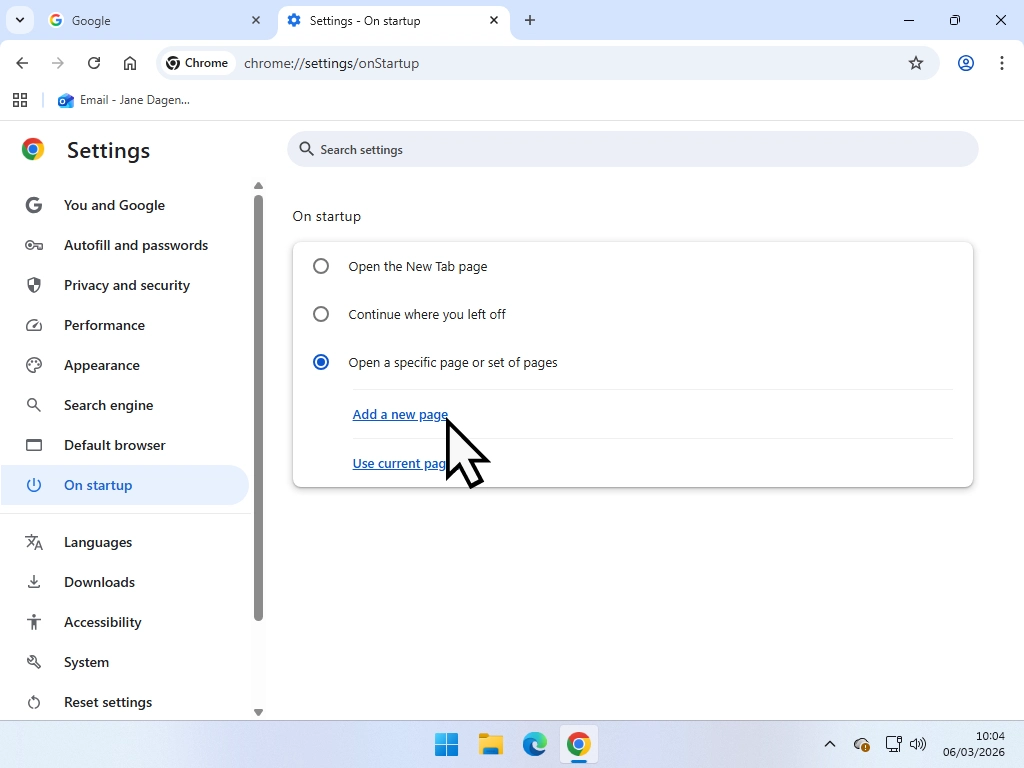Go to Appearance settings
Viewport: 1024px width, 768px height.
[125, 365]
